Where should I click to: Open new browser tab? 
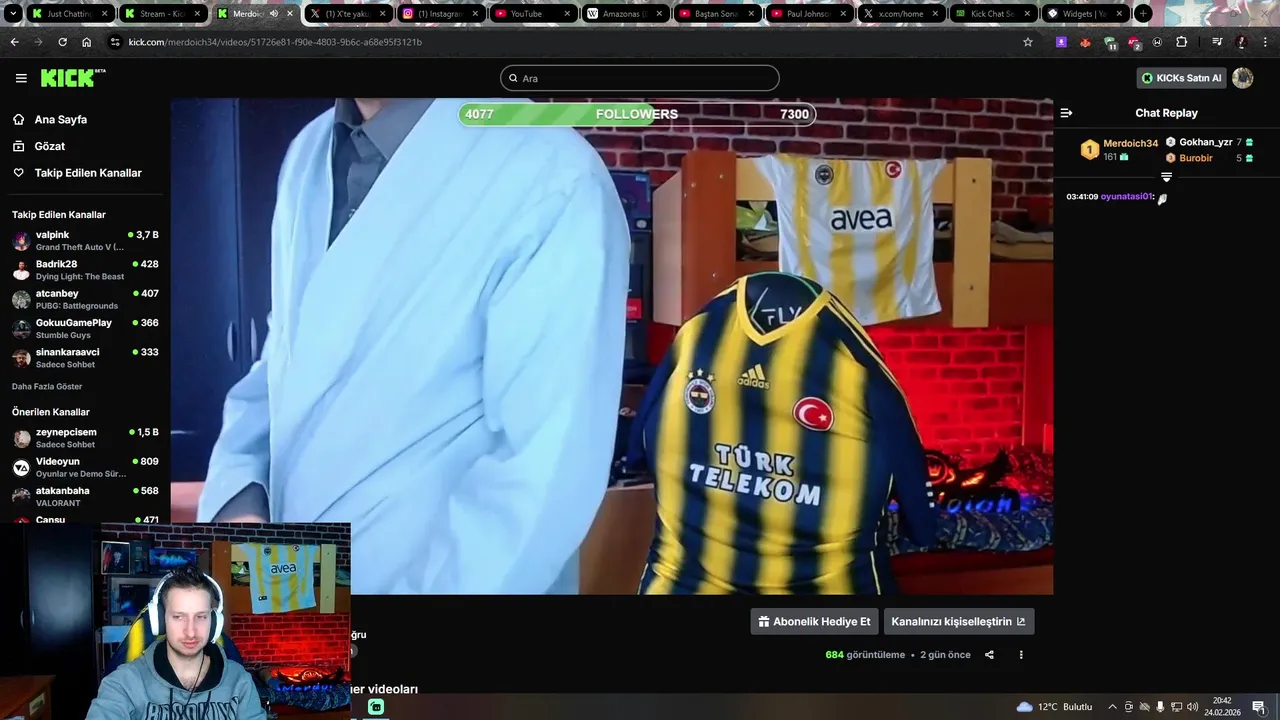point(1143,14)
